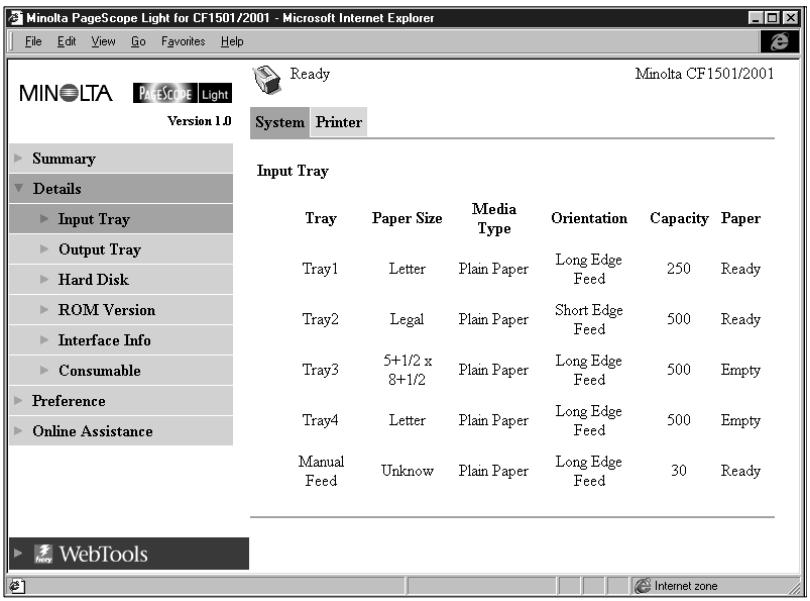810x601 pixels.
Task: Click the Internet Explorer logo in menu bar
Action: pyautogui.click(x=780, y=41)
